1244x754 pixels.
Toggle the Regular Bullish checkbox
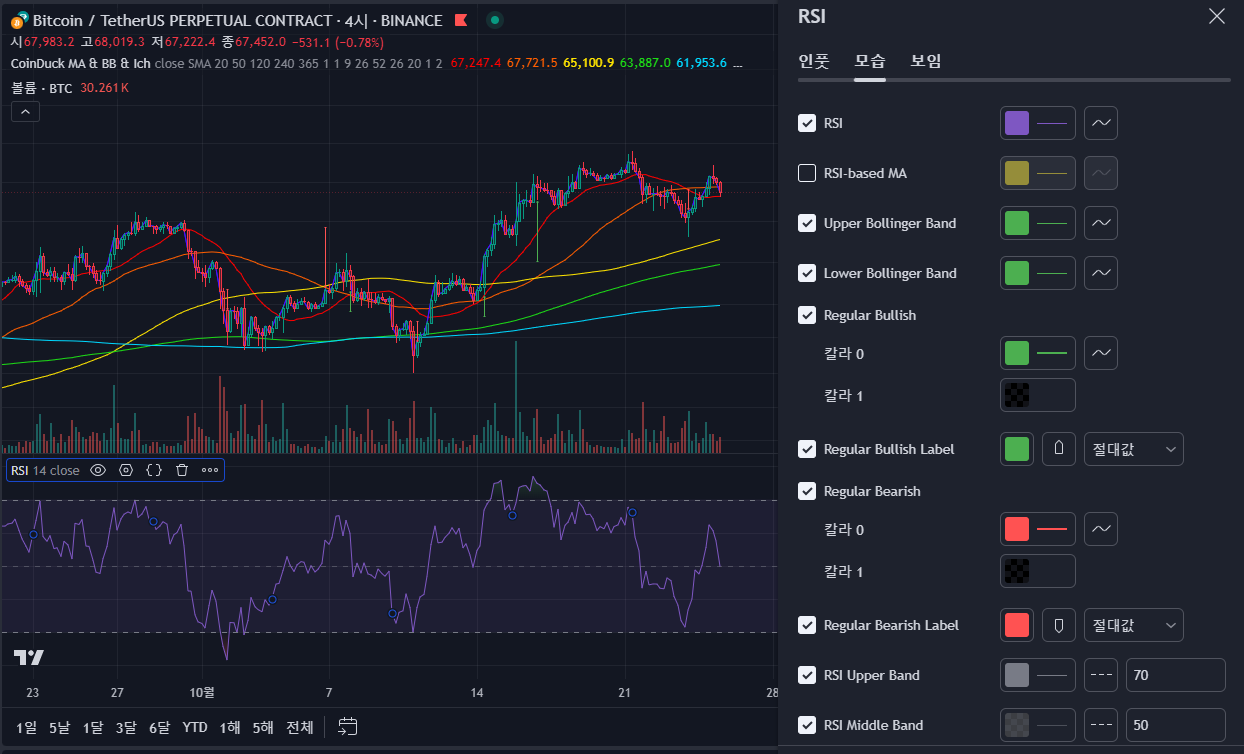tap(807, 315)
